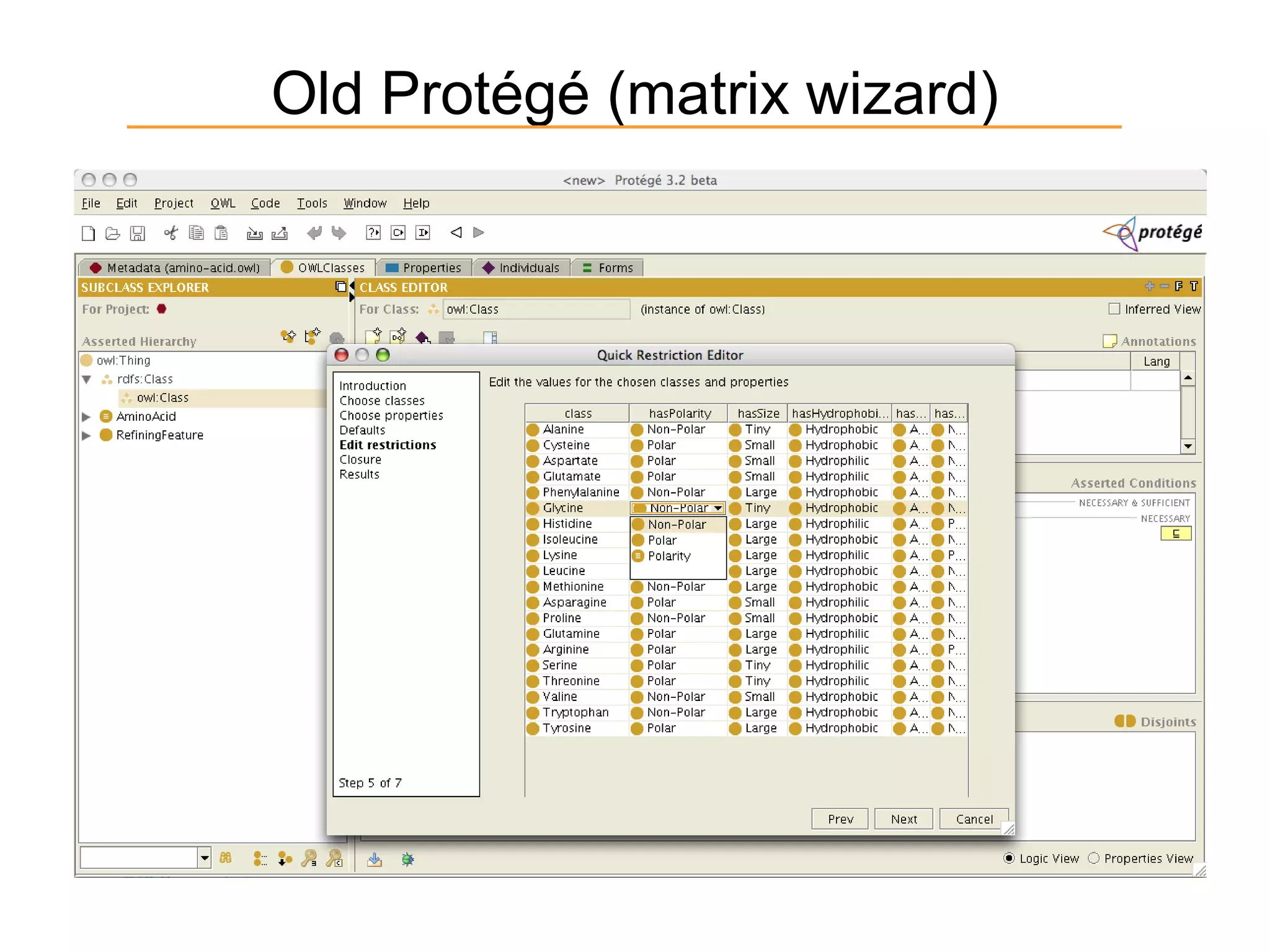
Task: Select the Properties View radio button
Action: [x=1093, y=858]
